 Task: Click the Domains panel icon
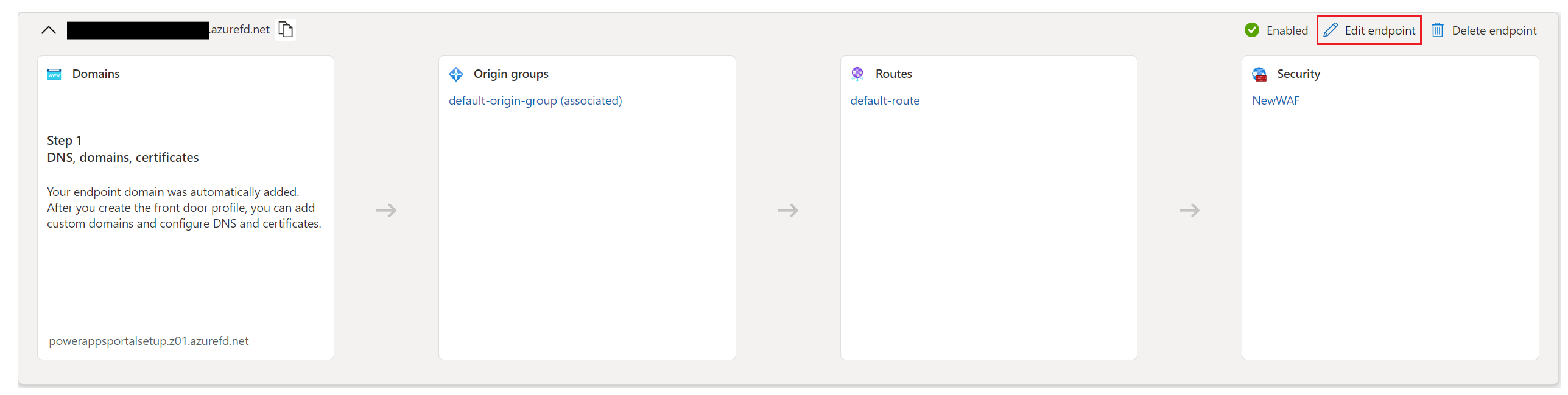point(54,74)
